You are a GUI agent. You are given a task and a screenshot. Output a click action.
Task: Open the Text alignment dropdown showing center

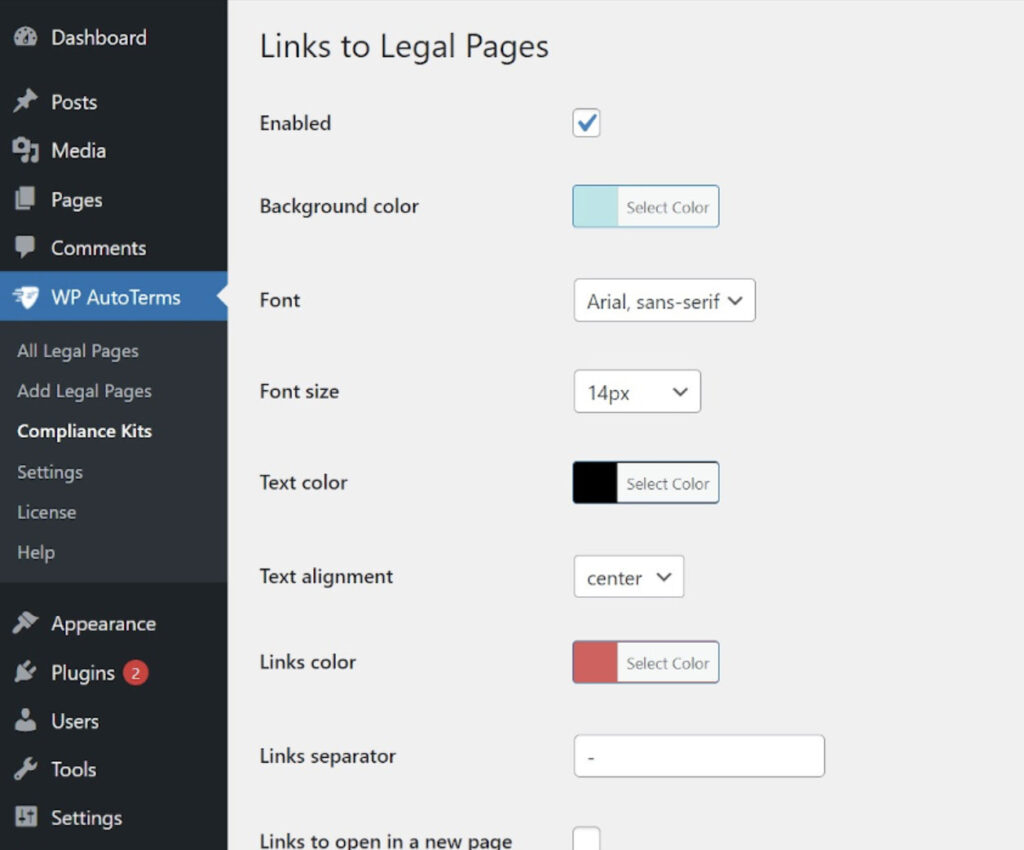click(628, 576)
